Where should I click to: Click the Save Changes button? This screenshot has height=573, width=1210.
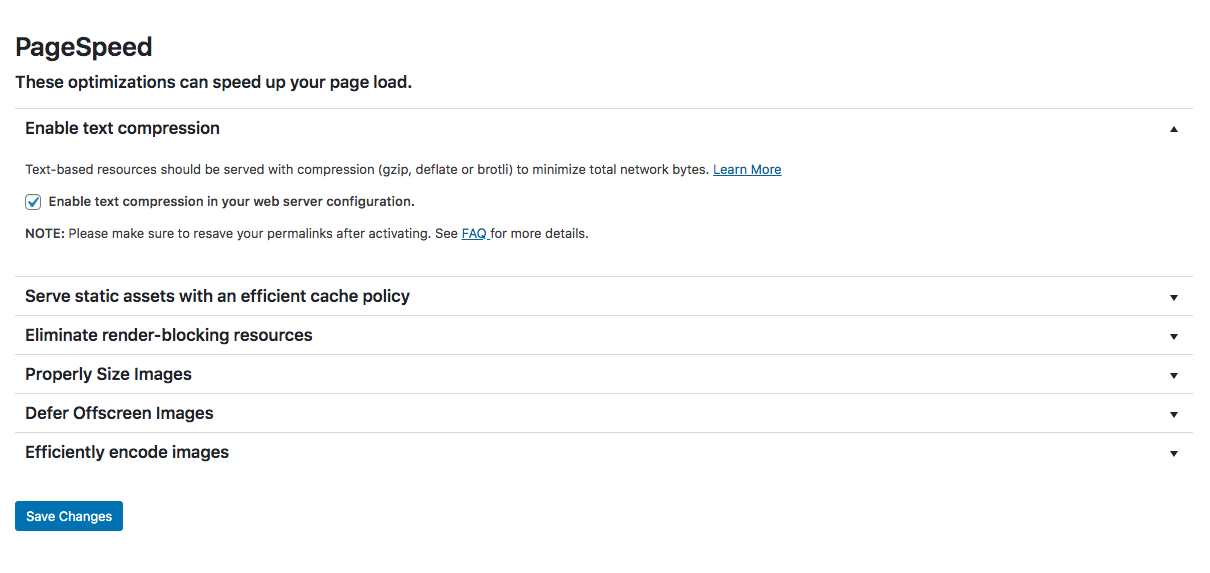coord(69,516)
